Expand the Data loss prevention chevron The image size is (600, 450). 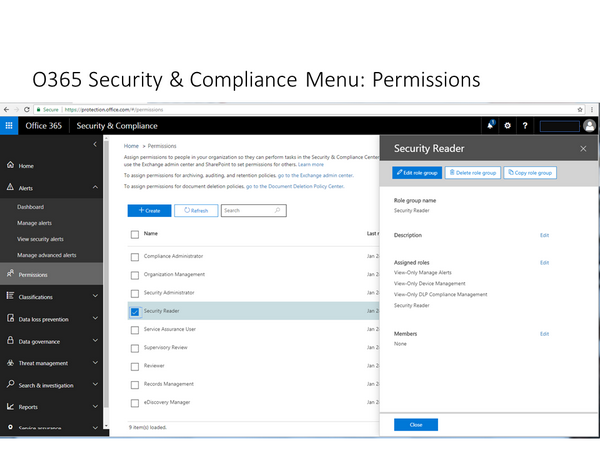tap(95, 318)
